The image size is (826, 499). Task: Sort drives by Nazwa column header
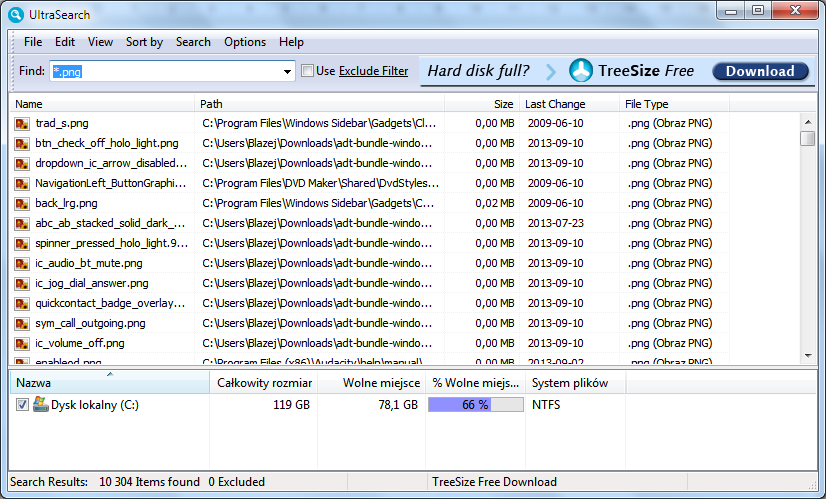(x=110, y=383)
